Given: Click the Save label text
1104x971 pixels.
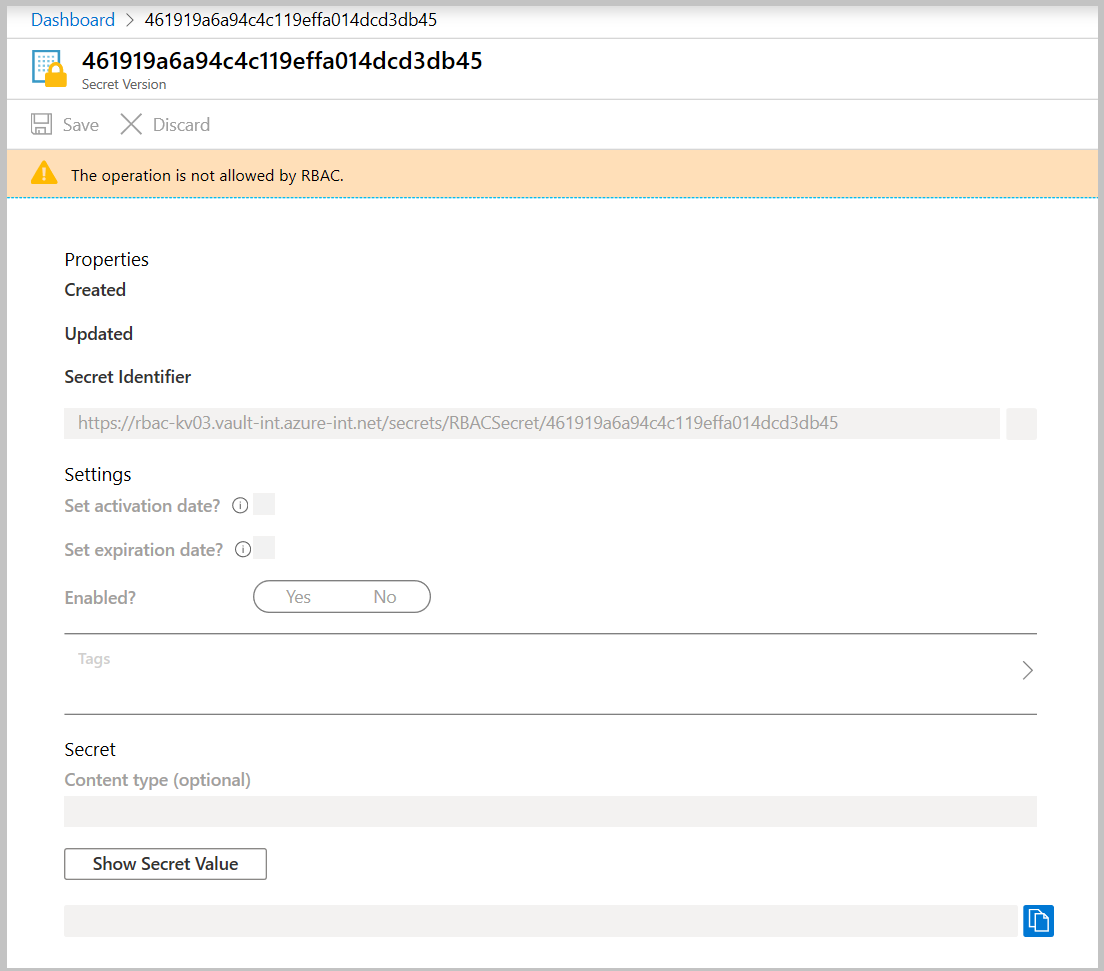Looking at the screenshot, I should coord(81,125).
